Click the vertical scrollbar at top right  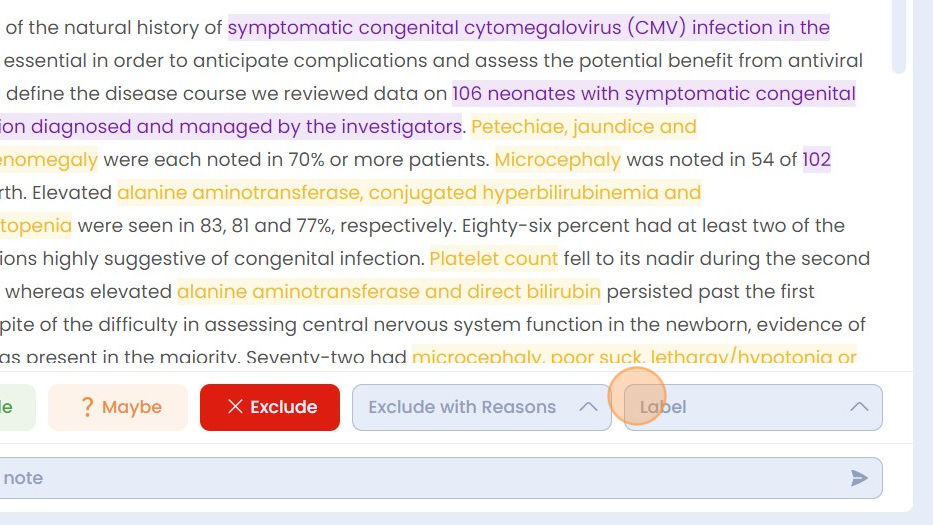[898, 36]
